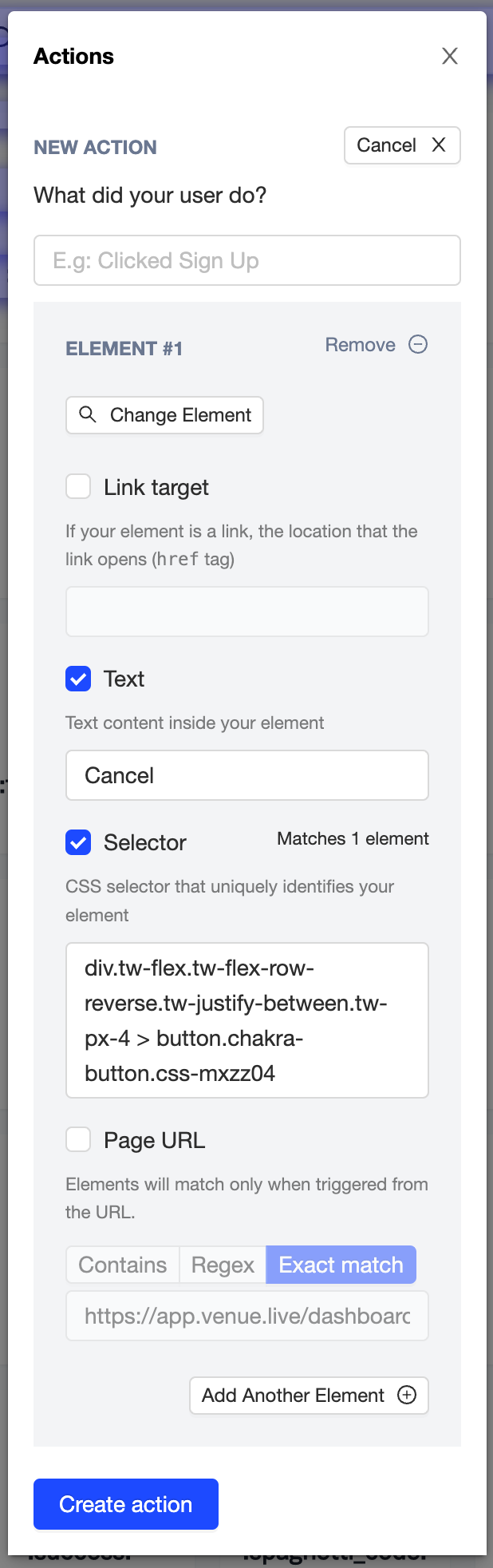Viewport: 493px width, 1568px height.
Task: Uncheck the Text checkbox
Action: (x=78, y=679)
